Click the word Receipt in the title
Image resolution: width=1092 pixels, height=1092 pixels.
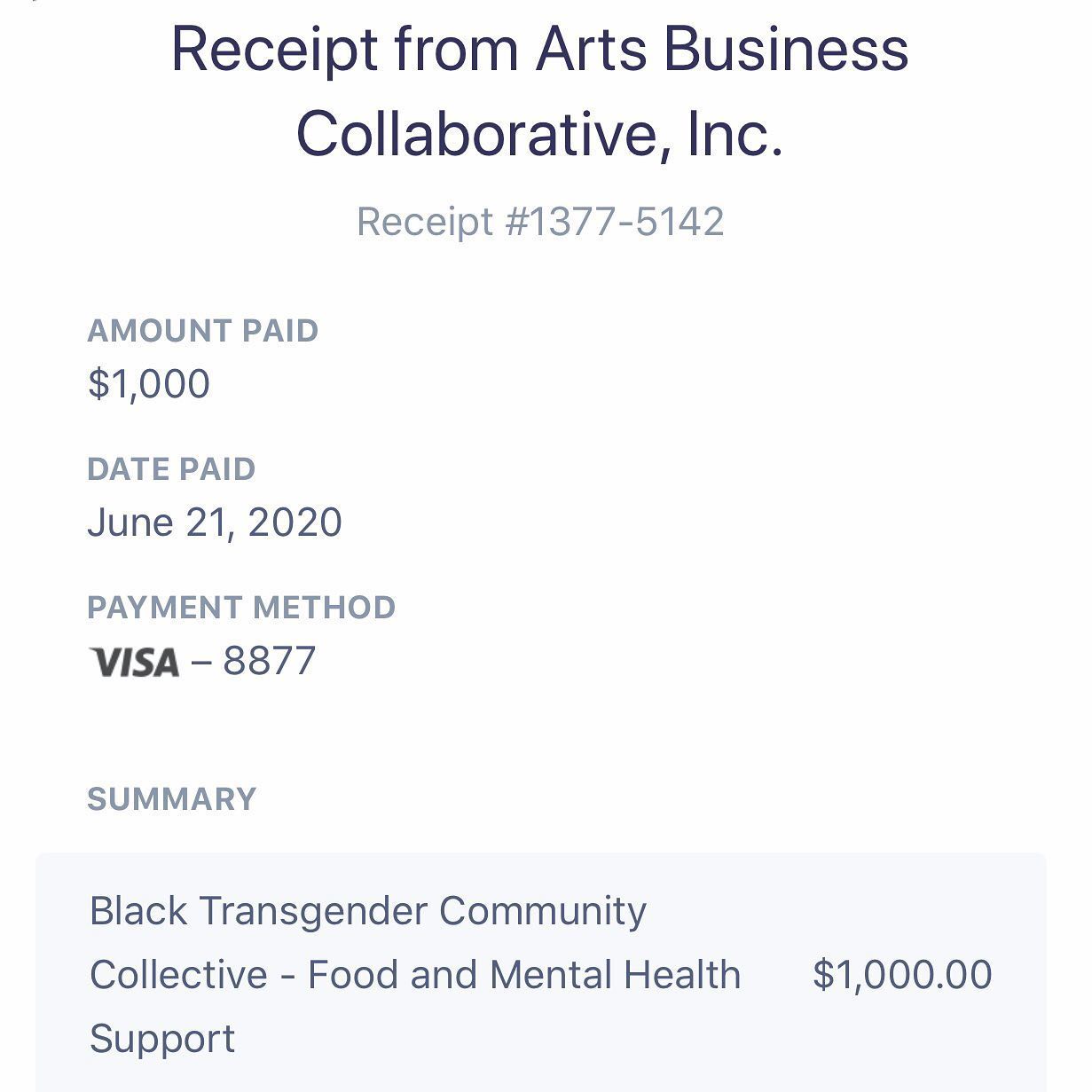point(274,51)
